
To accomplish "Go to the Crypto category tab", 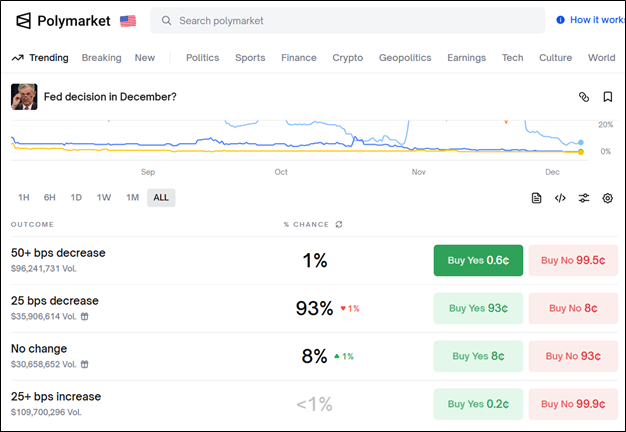I will pyautogui.click(x=347, y=58).
